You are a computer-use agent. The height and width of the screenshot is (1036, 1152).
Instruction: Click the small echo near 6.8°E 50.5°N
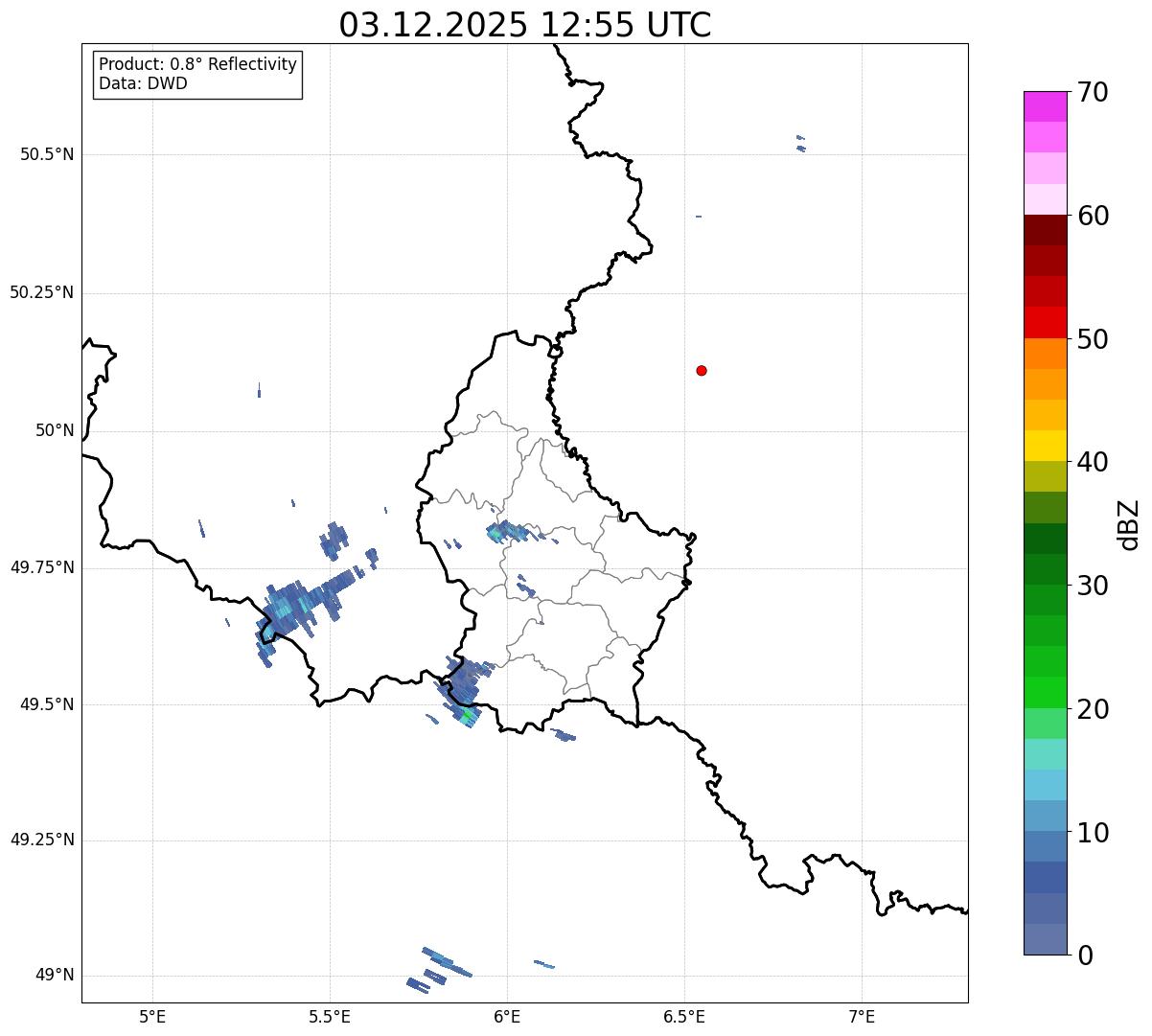pyautogui.click(x=801, y=143)
